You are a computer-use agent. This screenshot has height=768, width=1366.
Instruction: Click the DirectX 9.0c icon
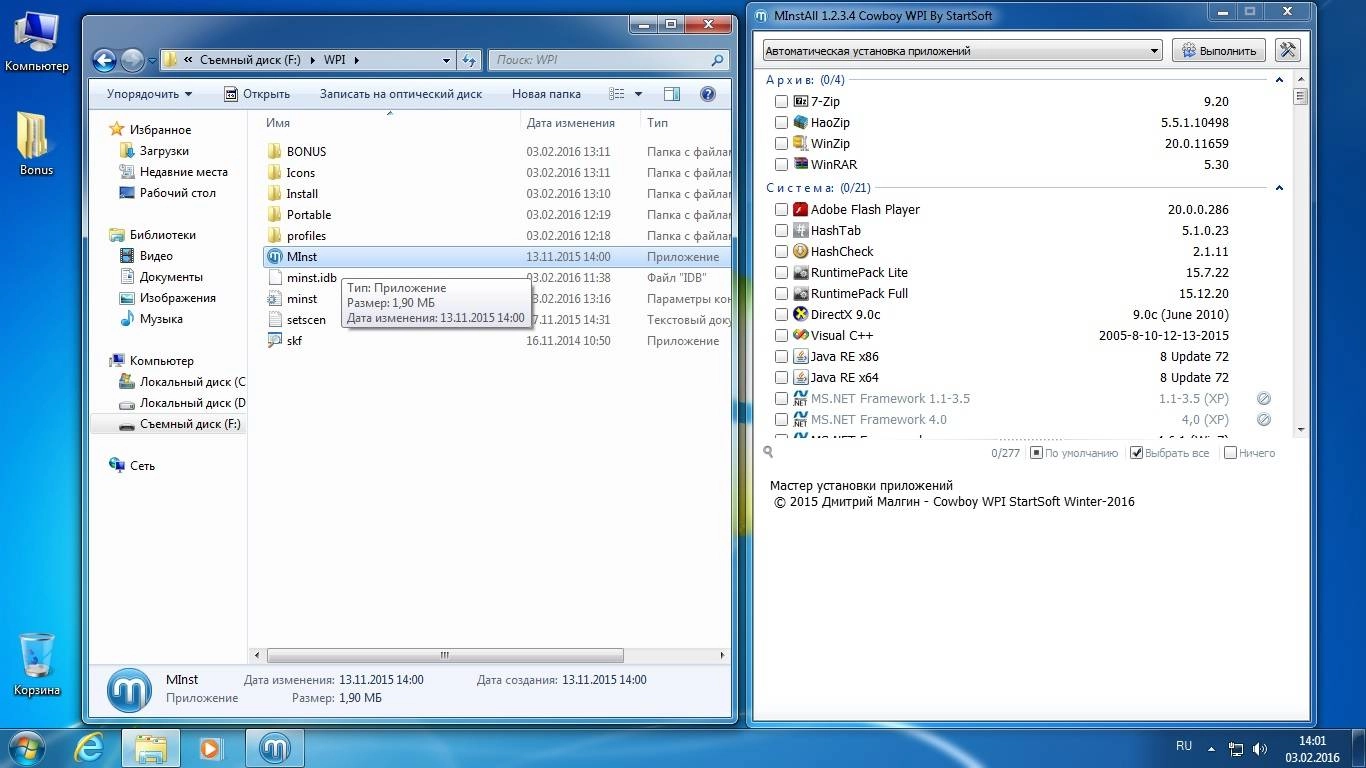coord(801,314)
